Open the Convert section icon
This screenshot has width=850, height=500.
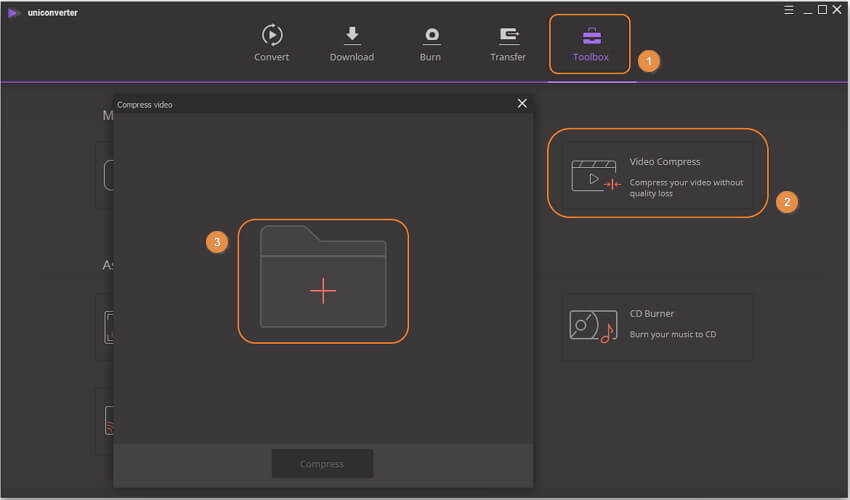(x=271, y=35)
